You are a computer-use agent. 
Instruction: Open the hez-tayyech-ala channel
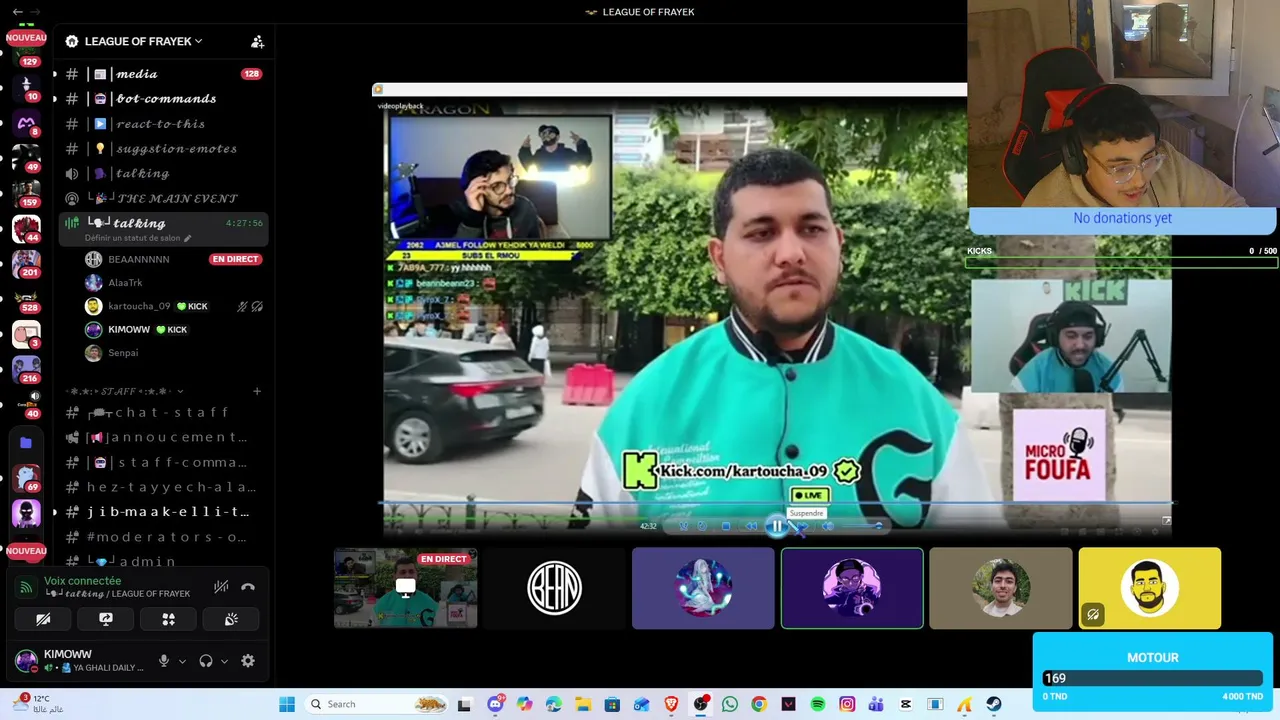point(164,487)
